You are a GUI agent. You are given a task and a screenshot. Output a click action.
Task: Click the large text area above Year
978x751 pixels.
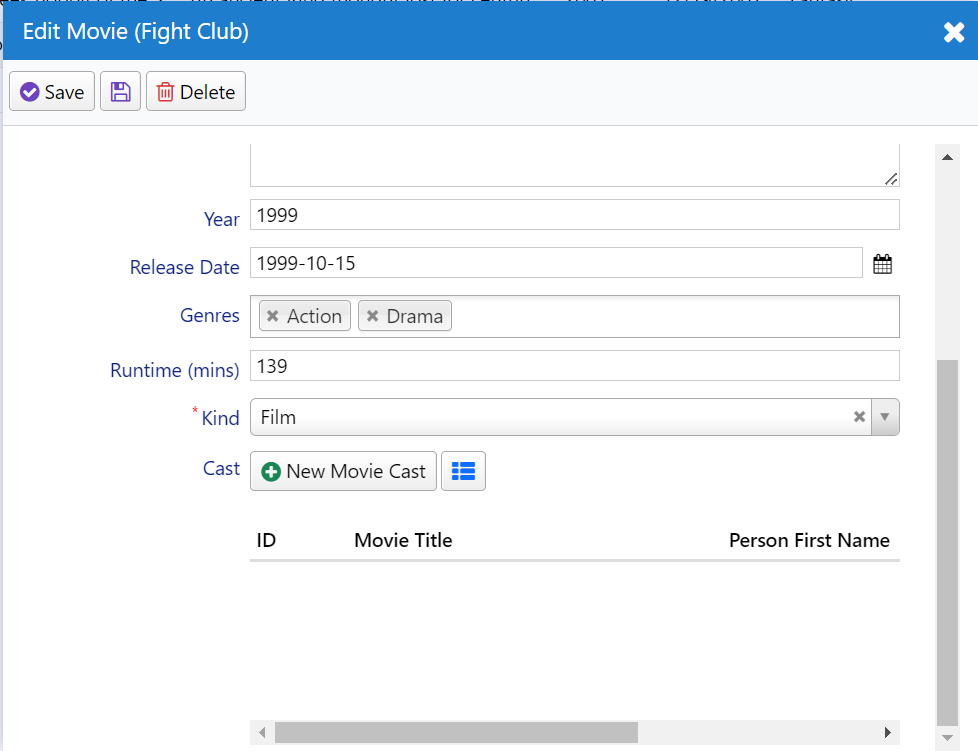574,165
